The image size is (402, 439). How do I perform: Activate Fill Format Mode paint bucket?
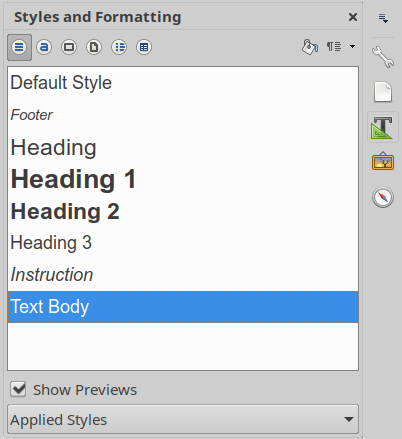tap(310, 47)
